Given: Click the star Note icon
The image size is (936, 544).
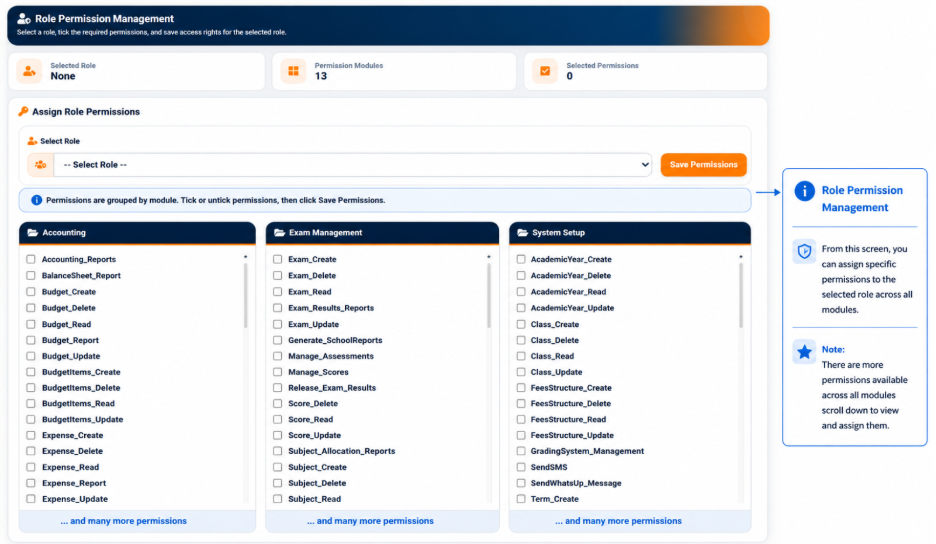Looking at the screenshot, I should 804,352.
